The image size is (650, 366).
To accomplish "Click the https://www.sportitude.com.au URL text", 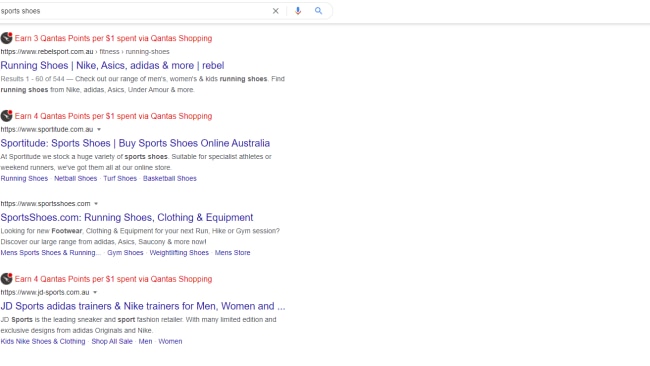I will [47, 129].
